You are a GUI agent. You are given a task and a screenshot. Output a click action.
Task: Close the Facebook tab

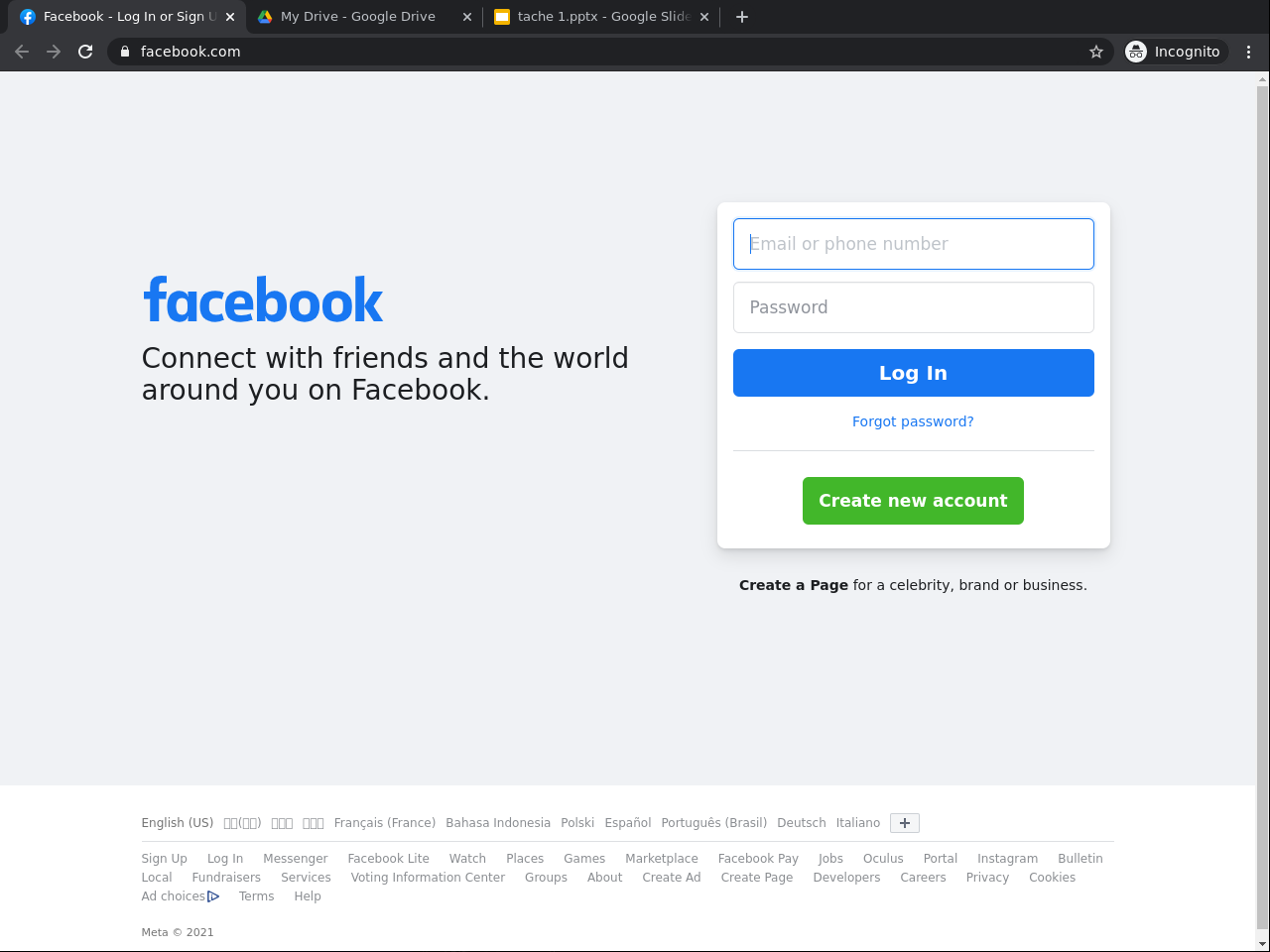(230, 17)
